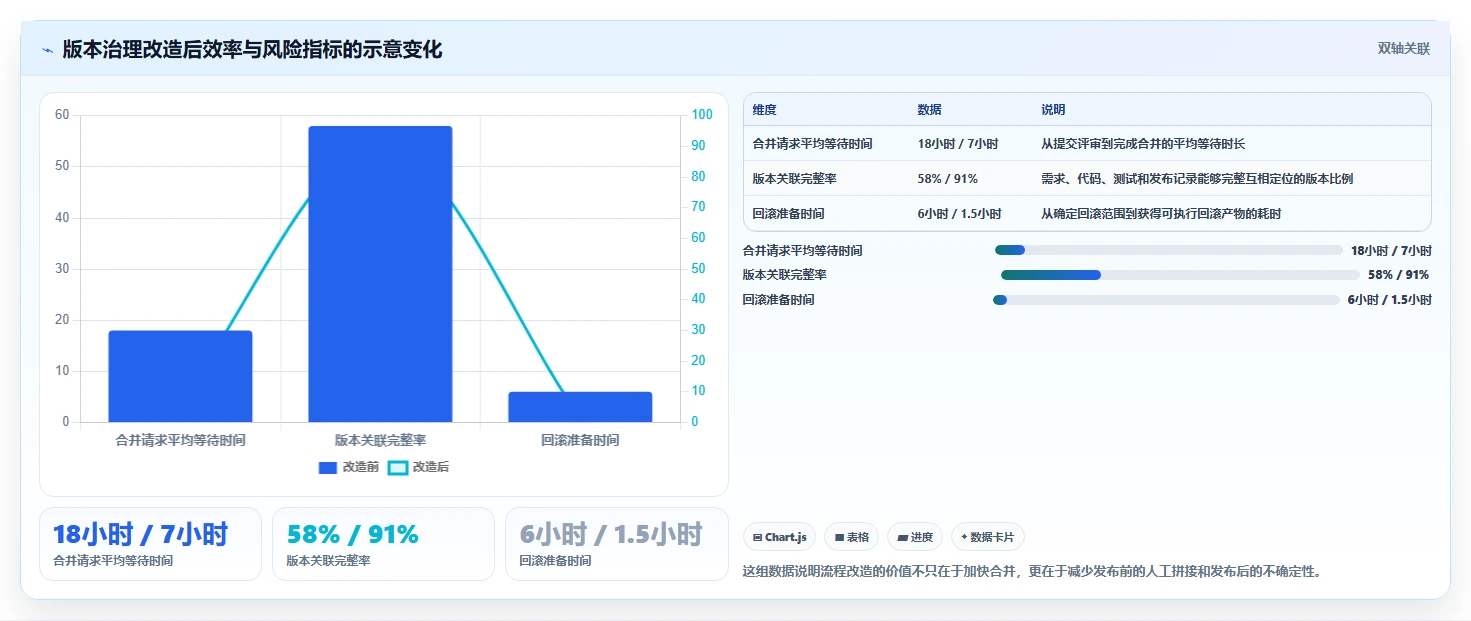Viewport: 1471px width, 621px height.
Task: Toggle the 改造后 legend swatch
Action: 398,467
